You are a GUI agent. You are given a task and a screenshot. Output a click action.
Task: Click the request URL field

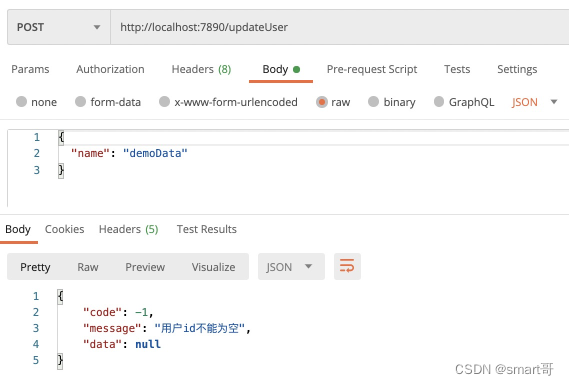click(x=340, y=27)
